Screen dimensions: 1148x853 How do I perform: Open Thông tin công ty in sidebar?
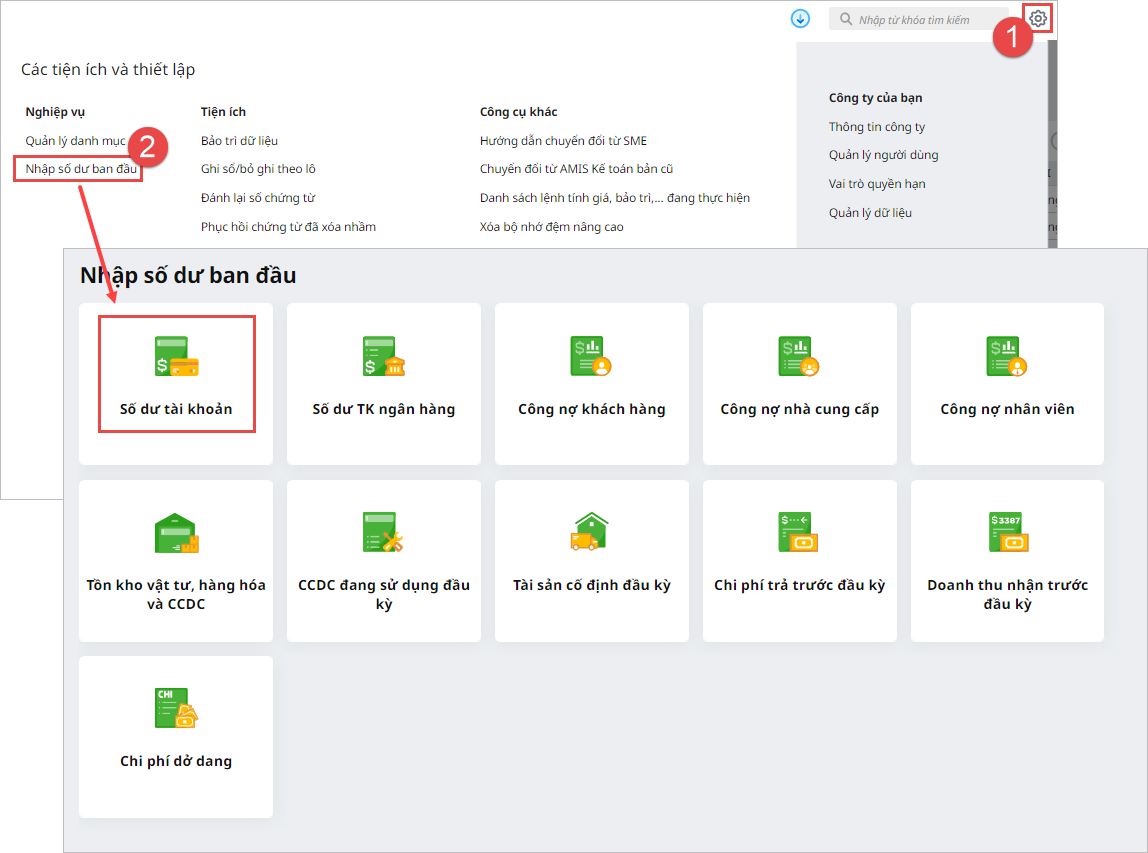(877, 127)
